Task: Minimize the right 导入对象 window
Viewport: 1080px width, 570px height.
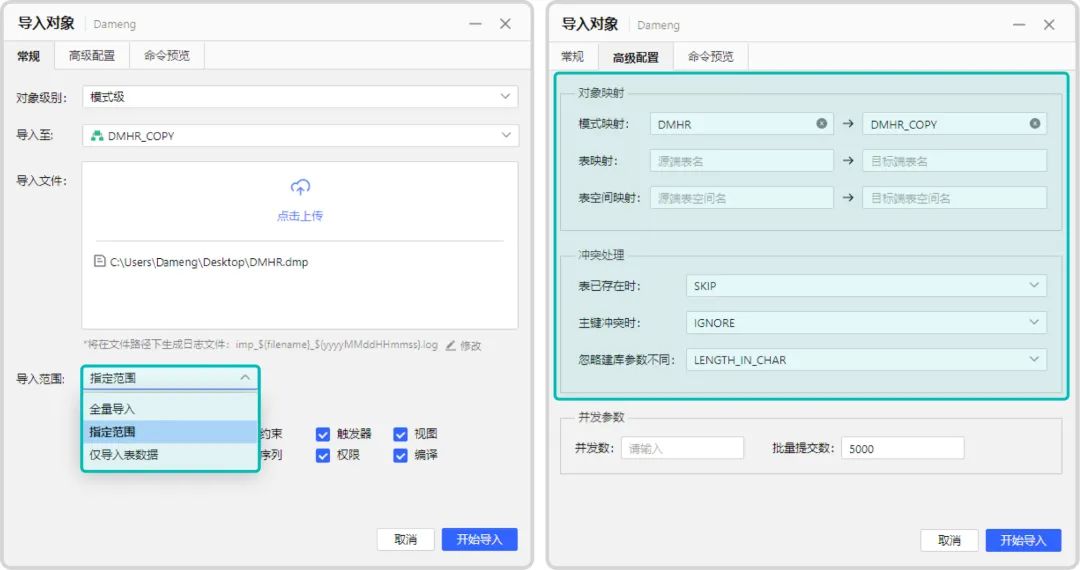Action: pyautogui.click(x=1019, y=25)
